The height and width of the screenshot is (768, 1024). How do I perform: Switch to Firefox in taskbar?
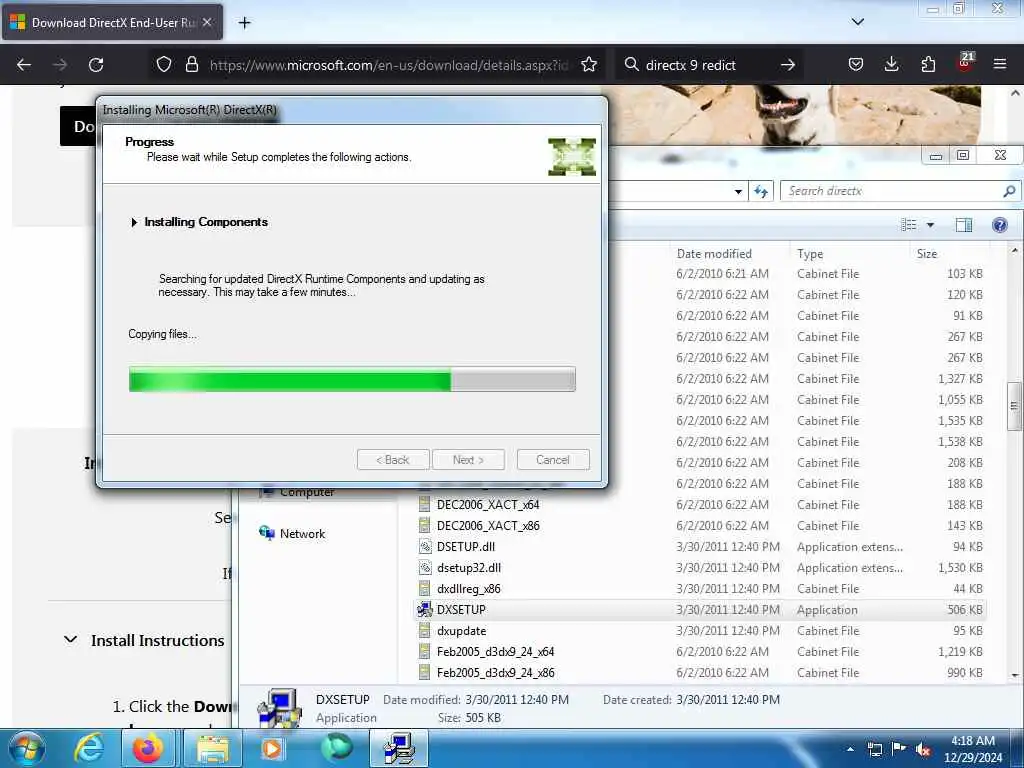pos(148,748)
